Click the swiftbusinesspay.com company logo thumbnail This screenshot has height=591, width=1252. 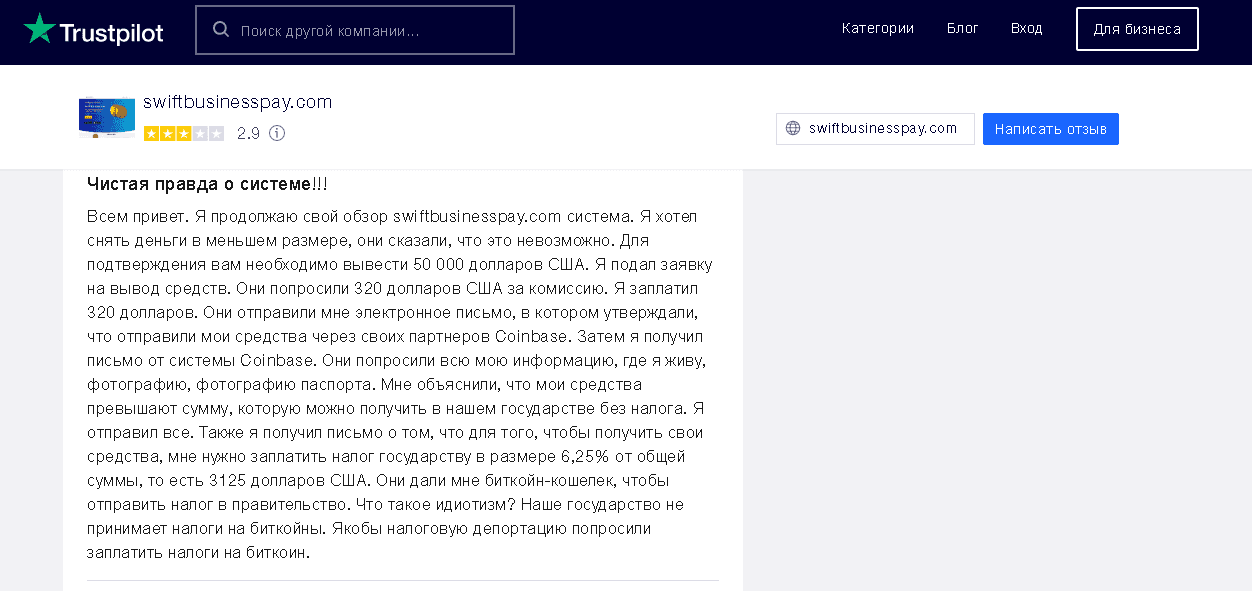[107, 117]
